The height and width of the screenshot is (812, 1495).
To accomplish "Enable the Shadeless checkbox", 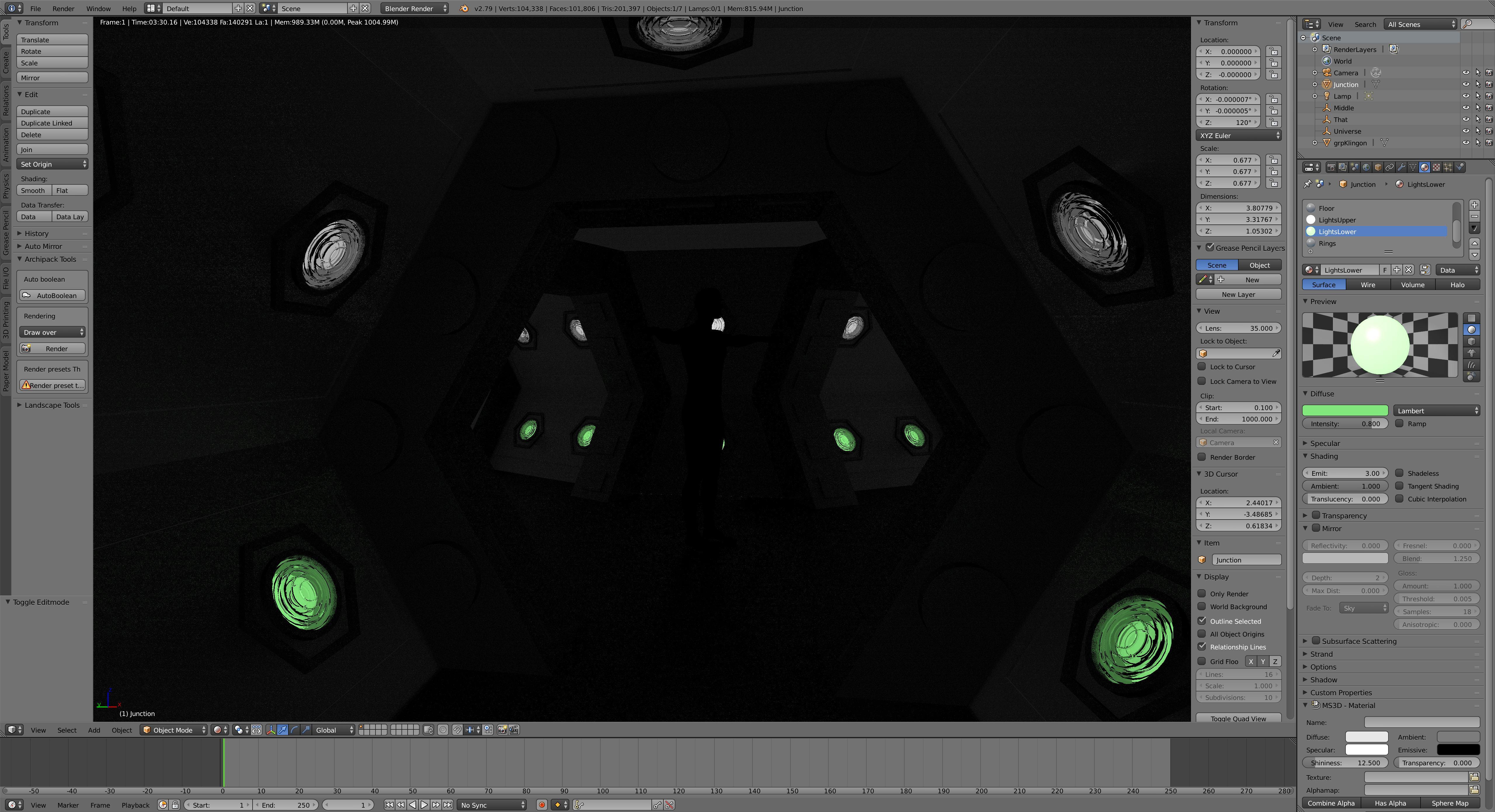I will [1399, 473].
